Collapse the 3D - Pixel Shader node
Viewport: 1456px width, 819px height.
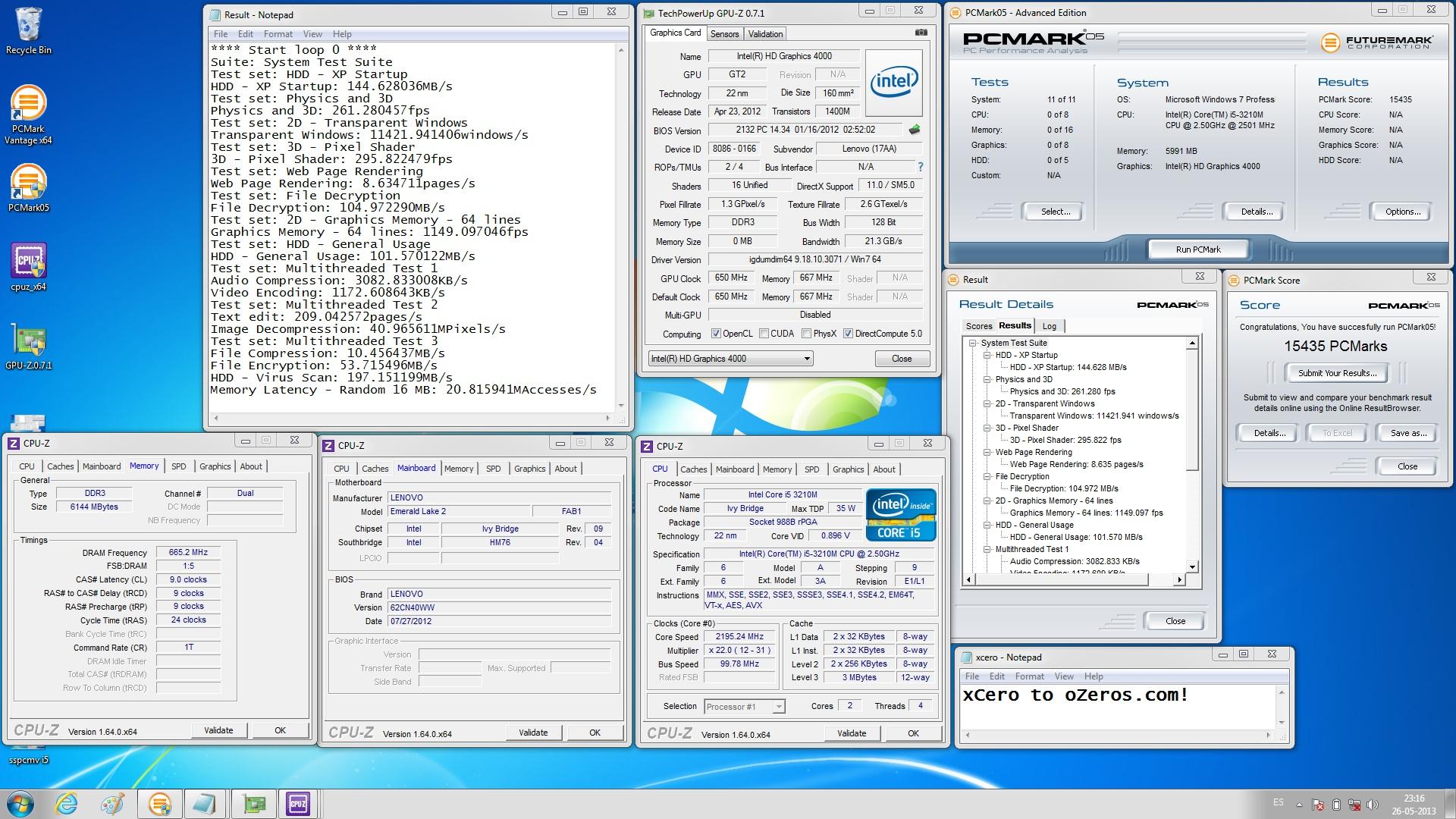point(987,428)
